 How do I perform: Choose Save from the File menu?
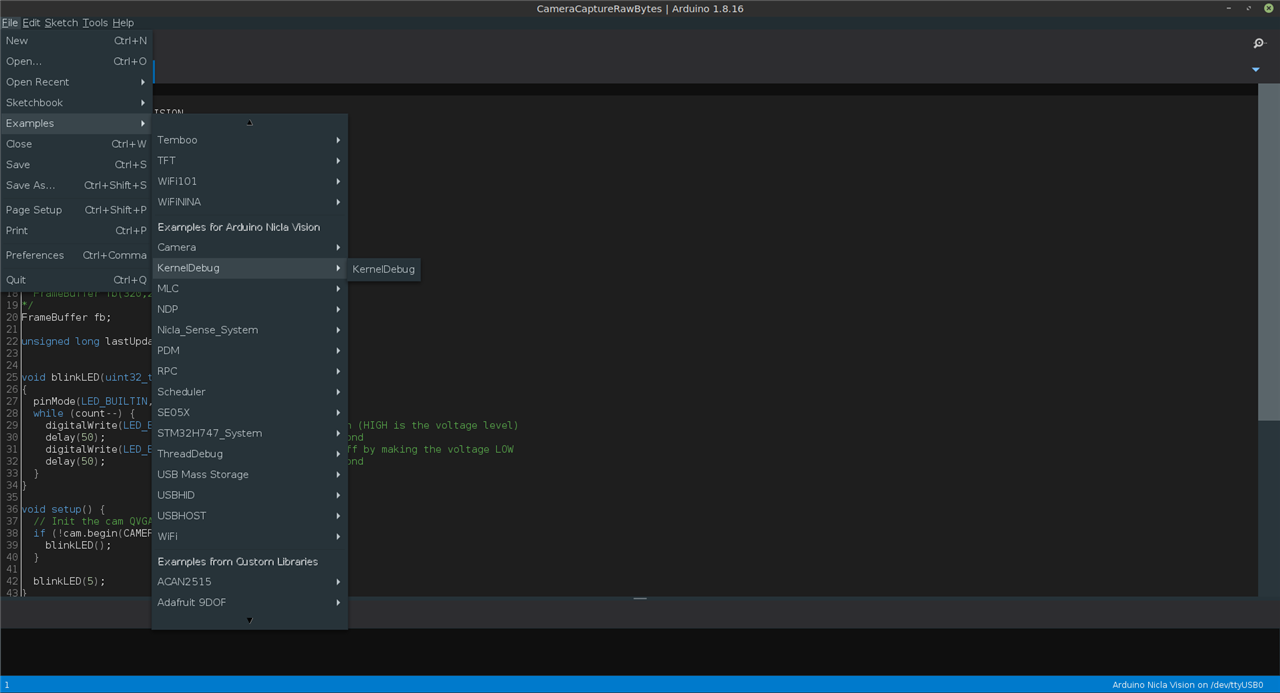tap(76, 164)
